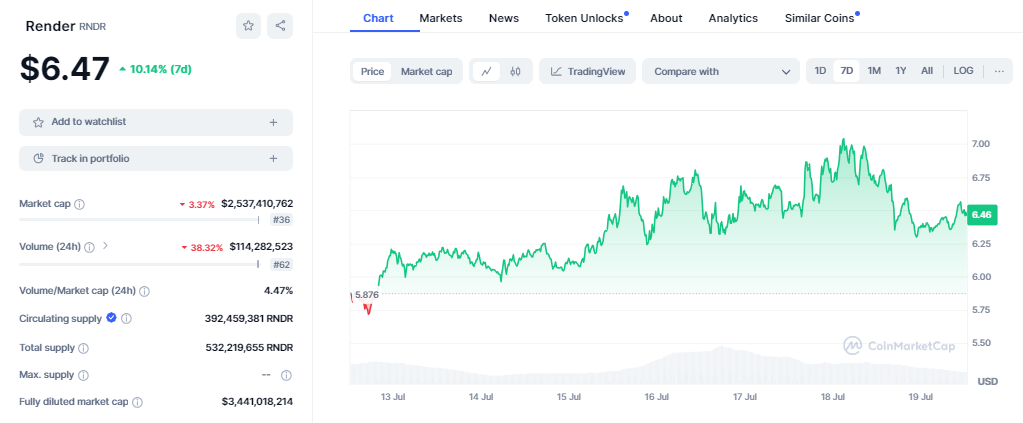Click Add to watchlist button

[x=156, y=122]
